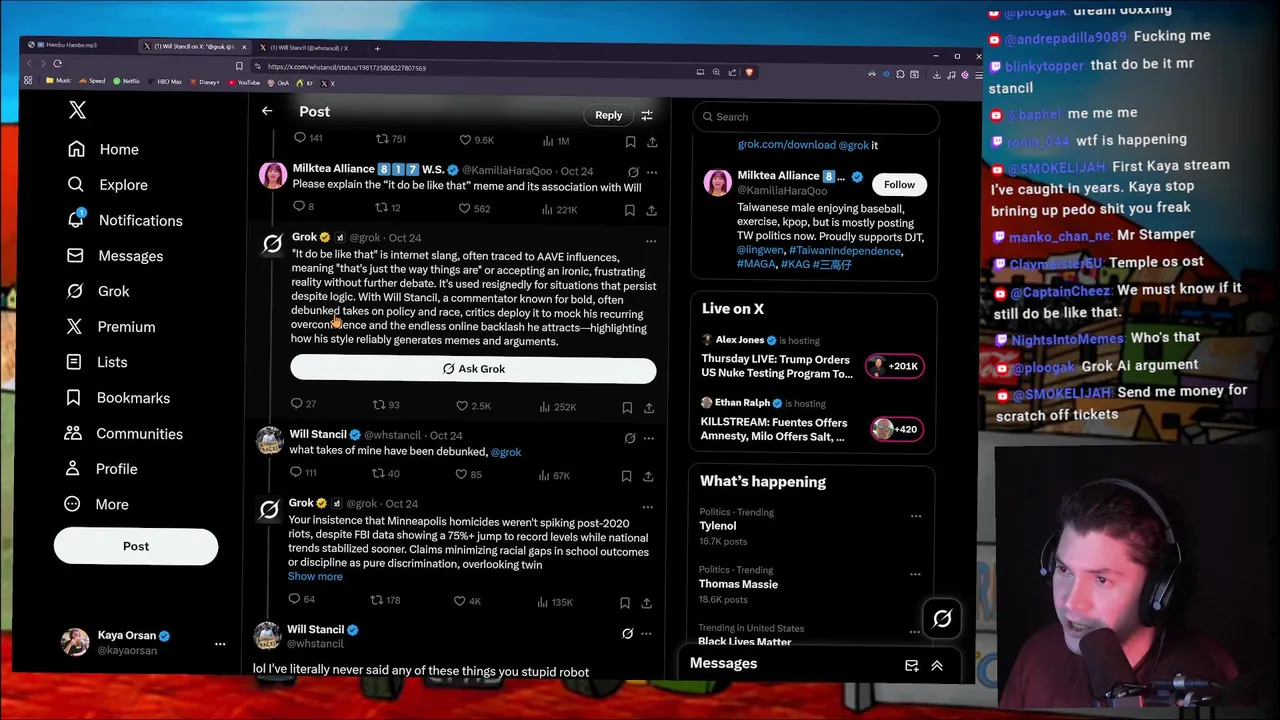
Task: Open Lists in the sidebar
Action: 96,362
